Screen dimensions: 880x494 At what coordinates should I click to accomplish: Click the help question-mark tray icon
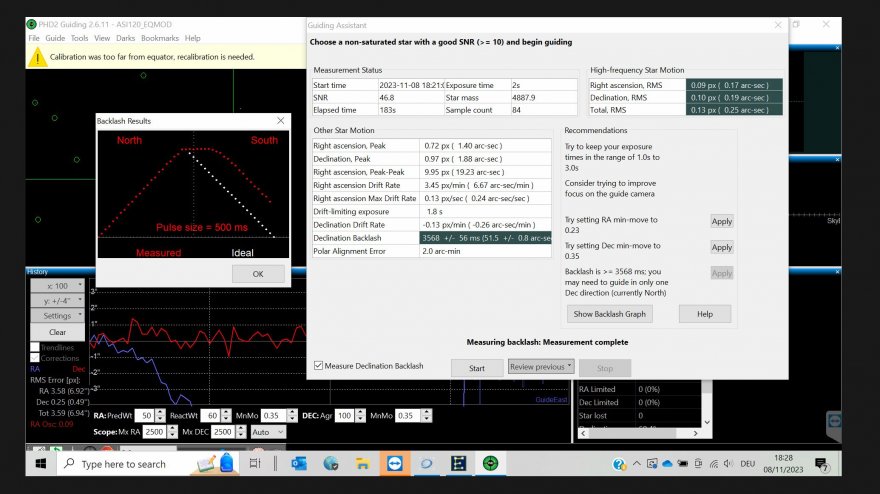tap(619, 464)
